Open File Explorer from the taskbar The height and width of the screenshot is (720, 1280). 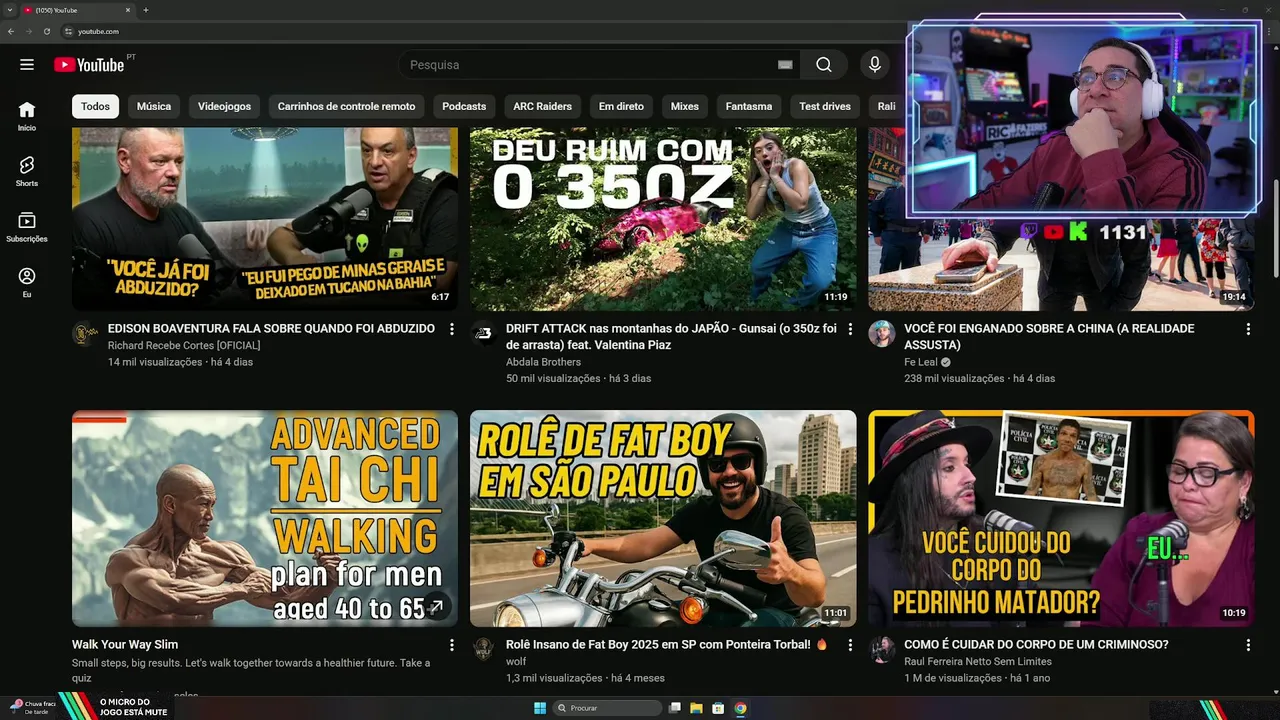click(696, 708)
